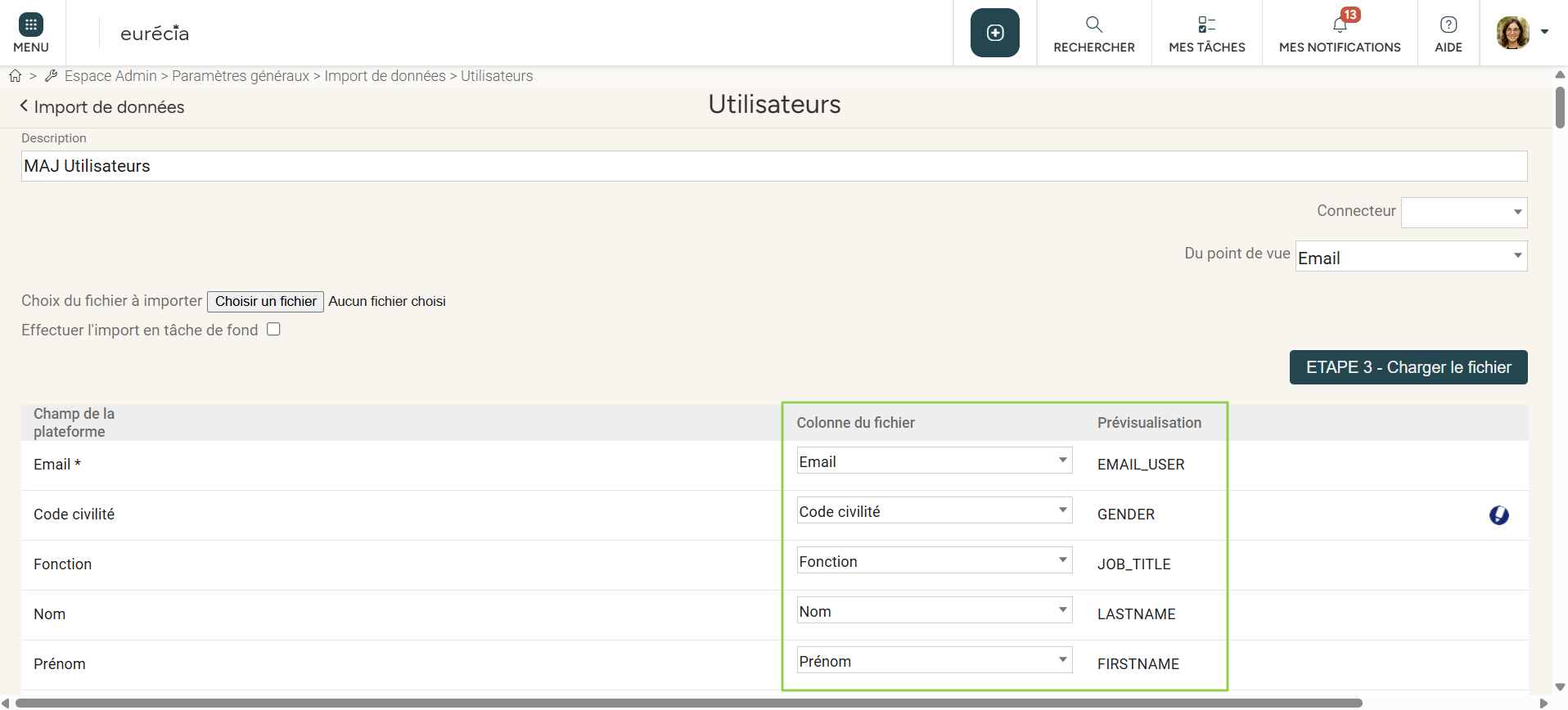The width and height of the screenshot is (1568, 710).
Task: Click the Aide help icon
Action: pyautogui.click(x=1448, y=25)
